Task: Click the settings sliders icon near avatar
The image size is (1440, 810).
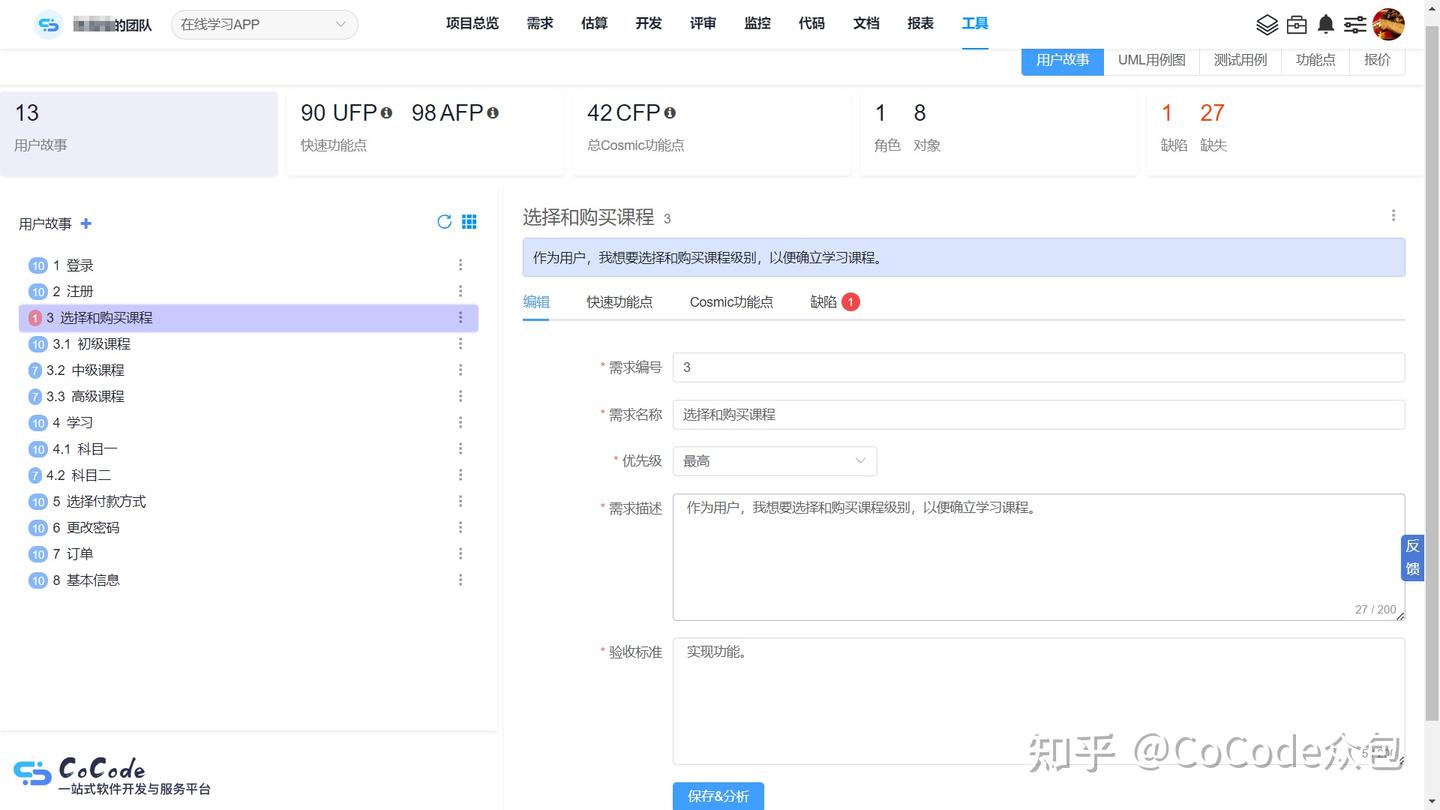Action: coord(1354,24)
